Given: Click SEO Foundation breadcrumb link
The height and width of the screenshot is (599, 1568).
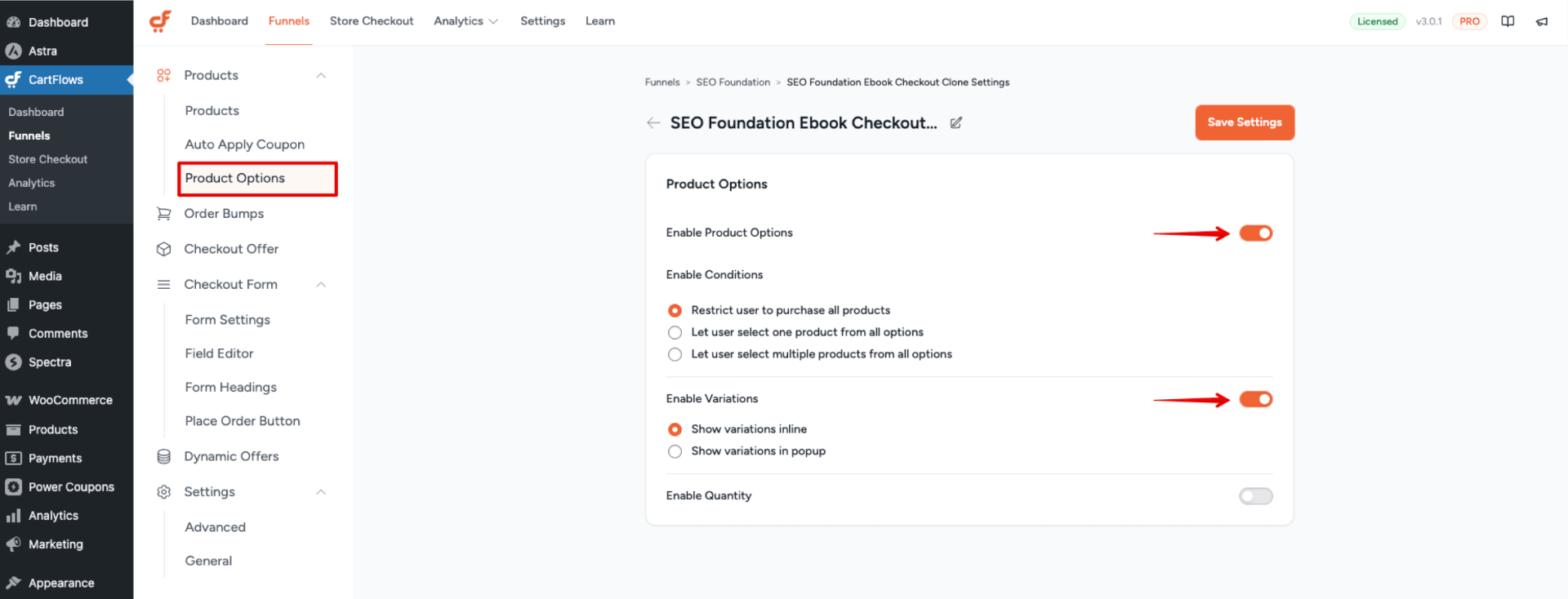Looking at the screenshot, I should coord(733,82).
